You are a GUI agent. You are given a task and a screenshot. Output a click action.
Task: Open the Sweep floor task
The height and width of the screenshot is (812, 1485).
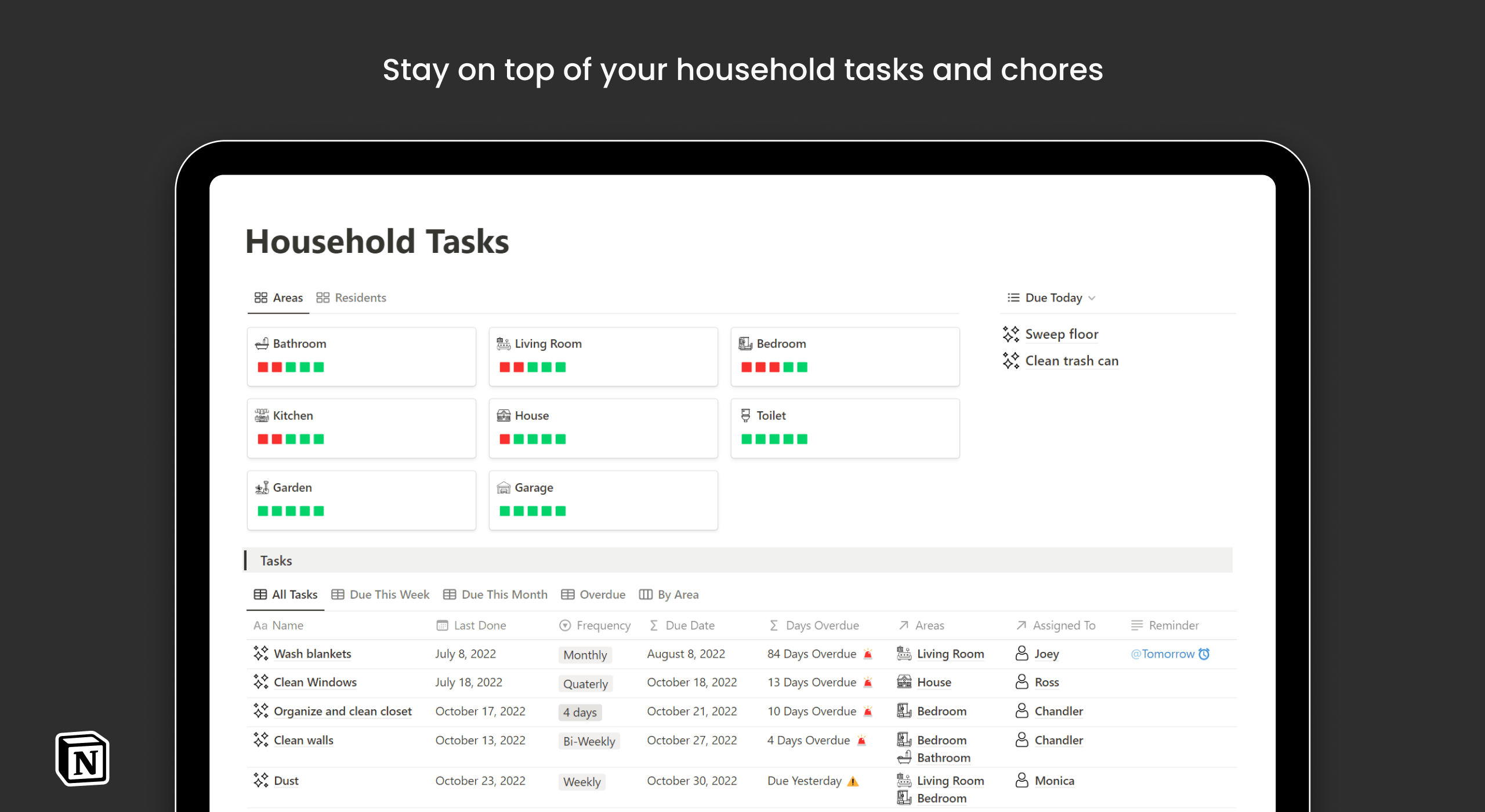tap(1062, 334)
